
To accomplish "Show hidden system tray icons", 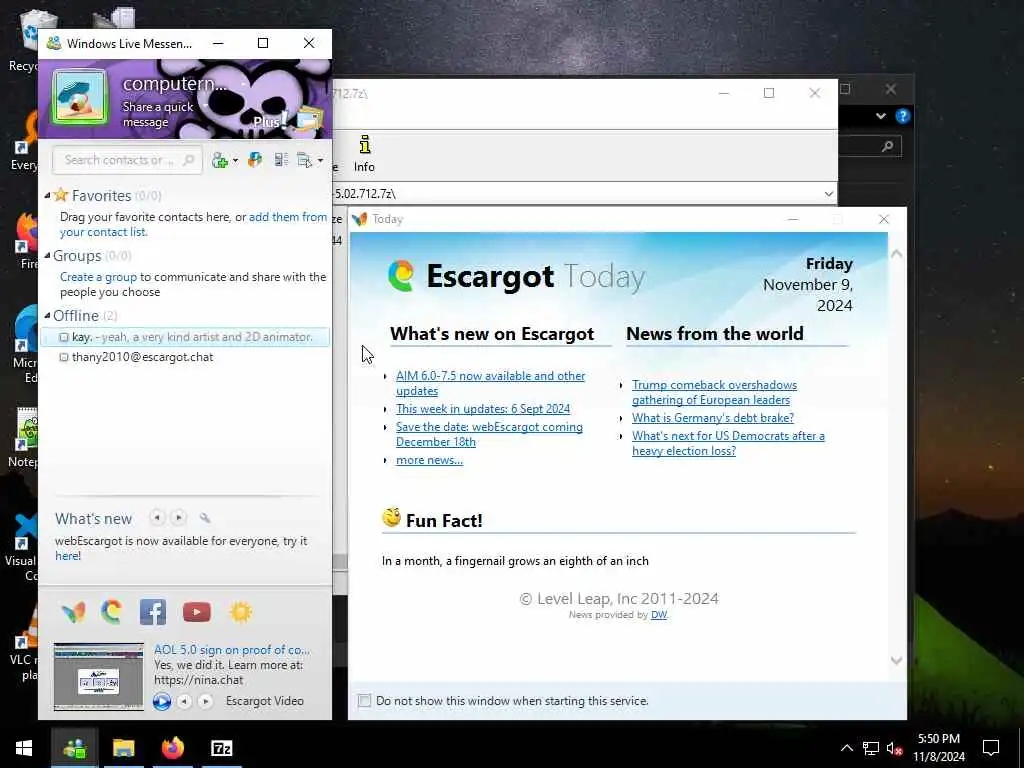I will (x=846, y=748).
